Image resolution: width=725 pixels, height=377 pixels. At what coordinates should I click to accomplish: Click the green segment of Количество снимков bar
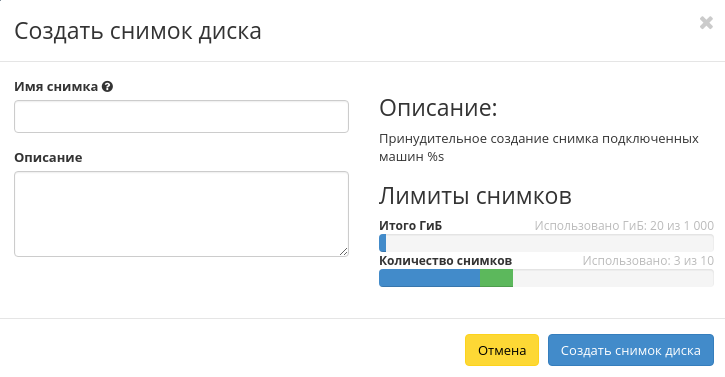[496, 278]
